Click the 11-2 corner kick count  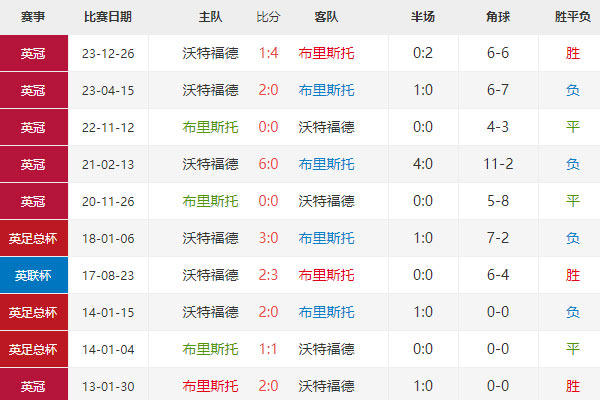point(497,164)
